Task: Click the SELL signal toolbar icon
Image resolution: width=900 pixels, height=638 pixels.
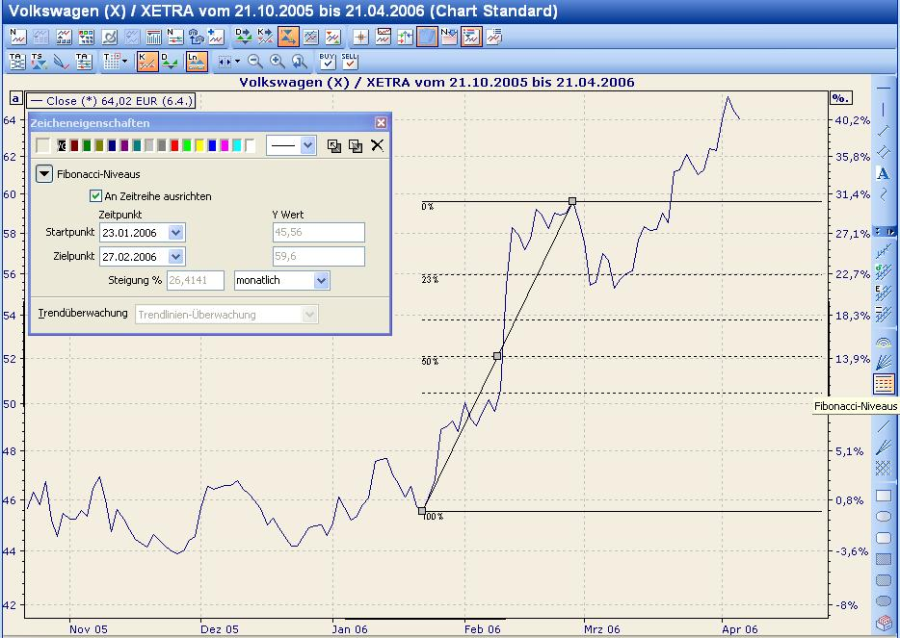Action: pos(349,61)
